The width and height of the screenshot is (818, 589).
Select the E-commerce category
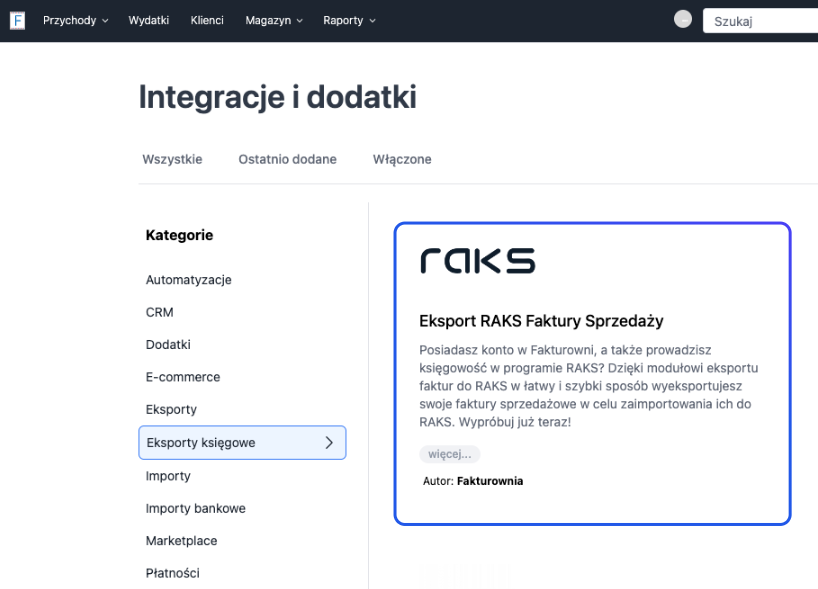(183, 377)
